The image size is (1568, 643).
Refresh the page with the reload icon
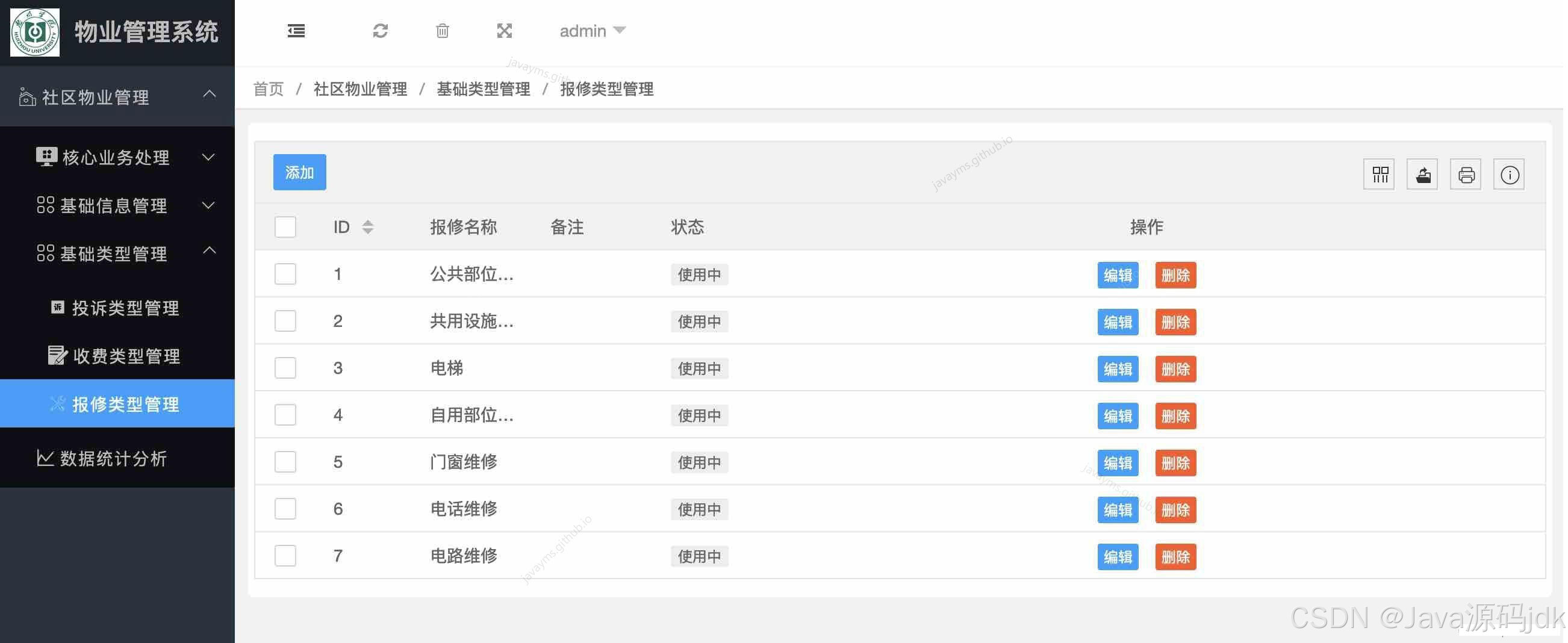point(381,31)
